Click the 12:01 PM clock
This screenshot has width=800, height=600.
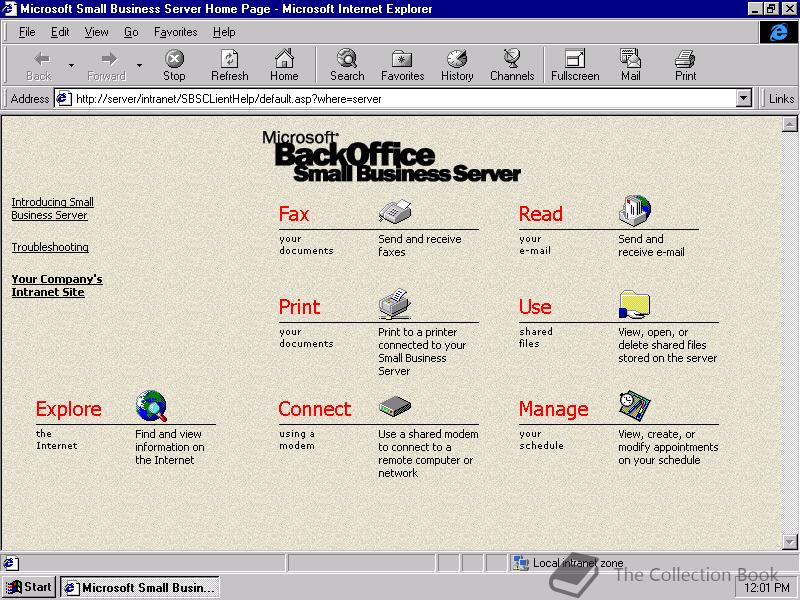766,588
